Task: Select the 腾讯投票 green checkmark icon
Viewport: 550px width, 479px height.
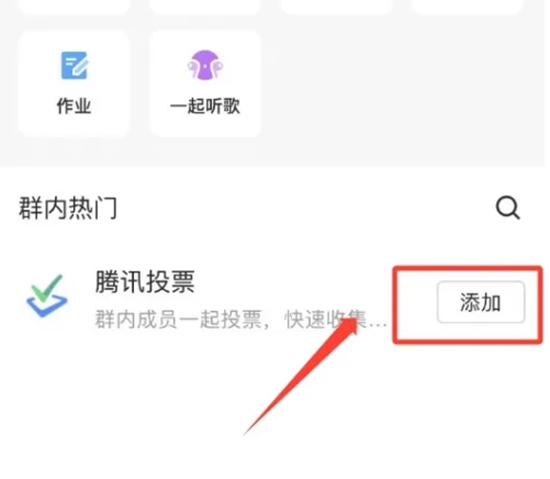Action: (x=47, y=296)
